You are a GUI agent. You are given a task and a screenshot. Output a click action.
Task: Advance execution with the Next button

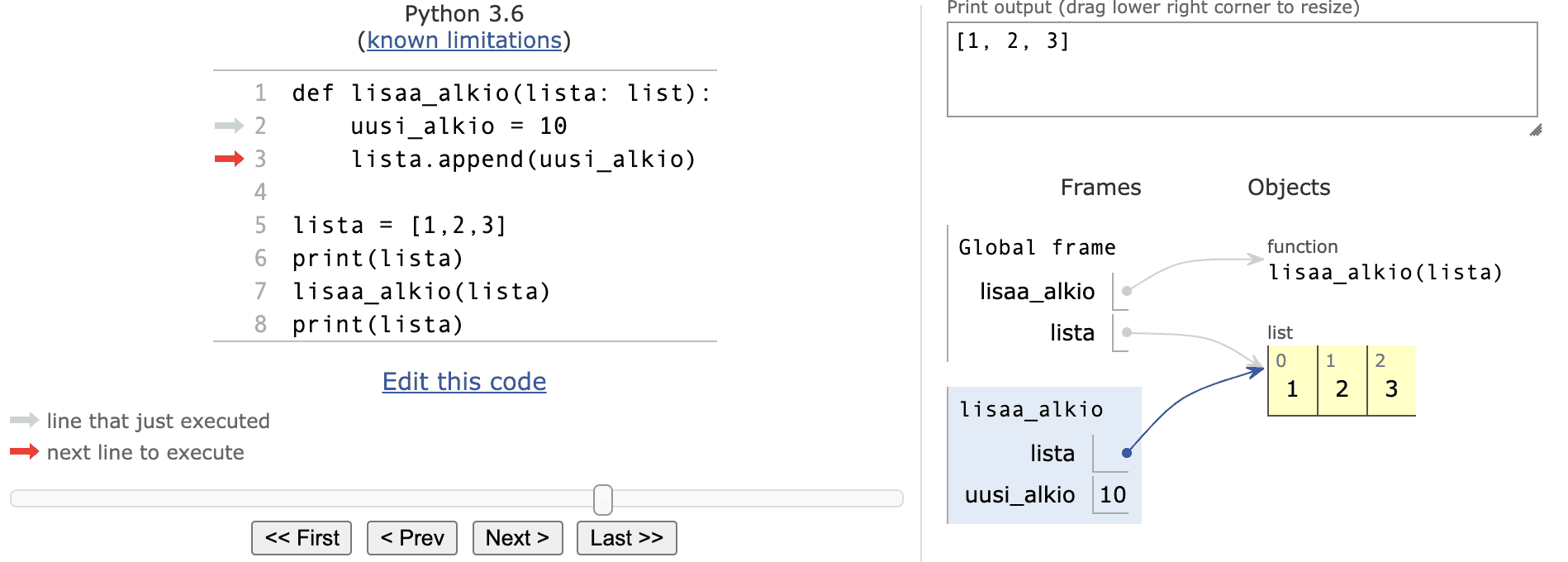point(517,538)
